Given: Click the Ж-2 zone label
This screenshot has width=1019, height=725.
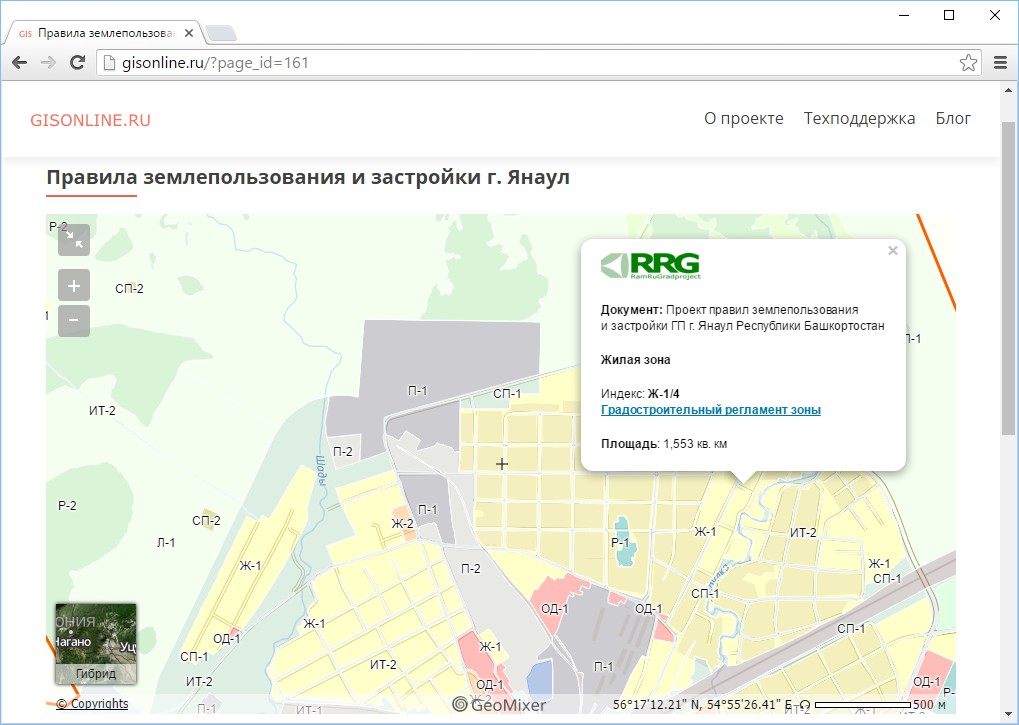Looking at the screenshot, I should pyautogui.click(x=402, y=524).
